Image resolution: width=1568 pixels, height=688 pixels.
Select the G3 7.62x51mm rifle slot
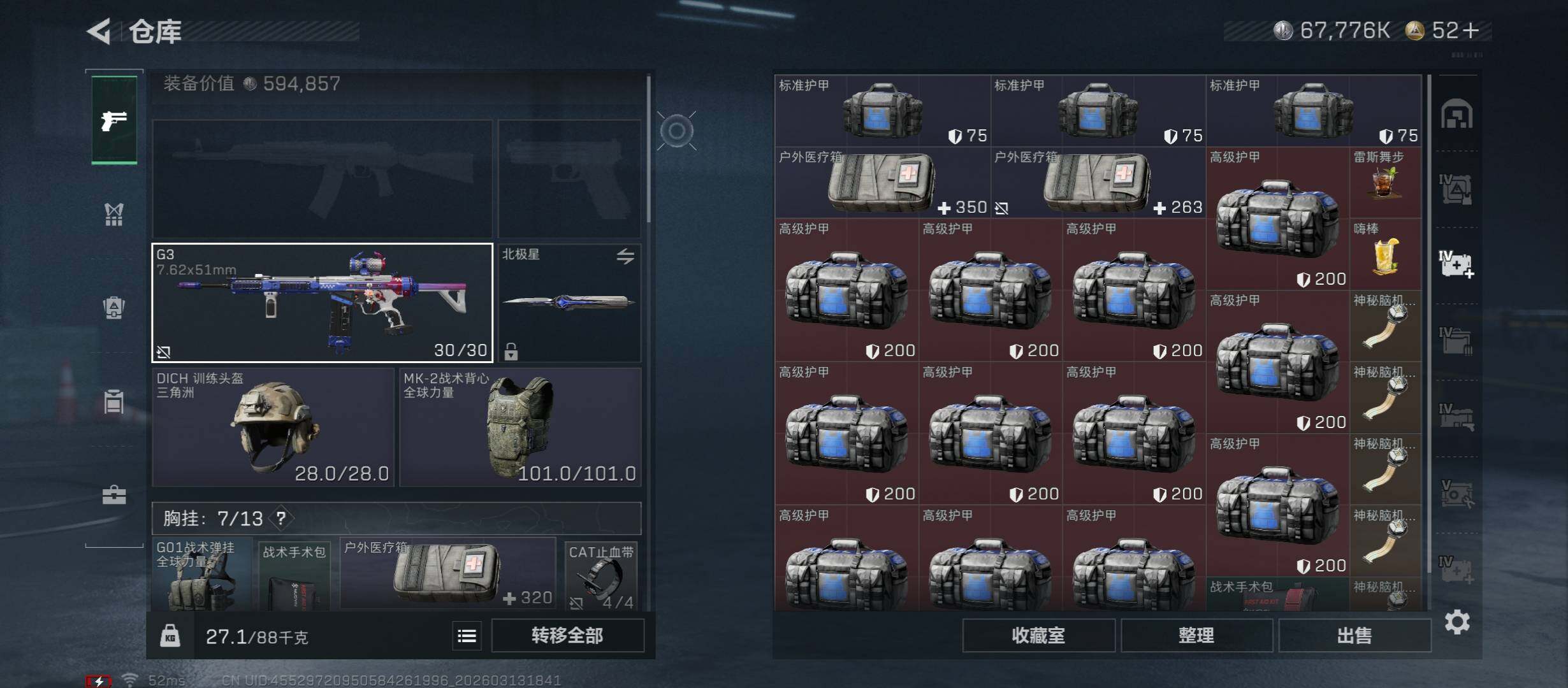(x=322, y=303)
